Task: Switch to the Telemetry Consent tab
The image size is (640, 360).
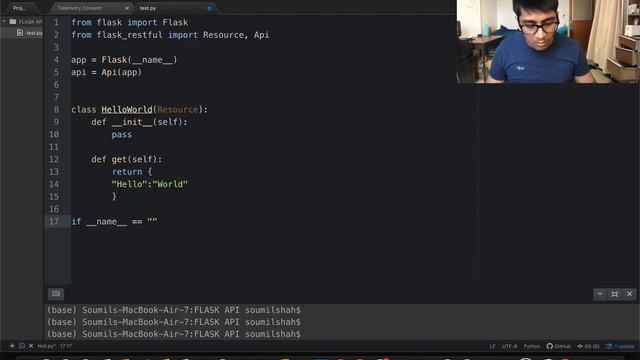Action: (x=80, y=8)
